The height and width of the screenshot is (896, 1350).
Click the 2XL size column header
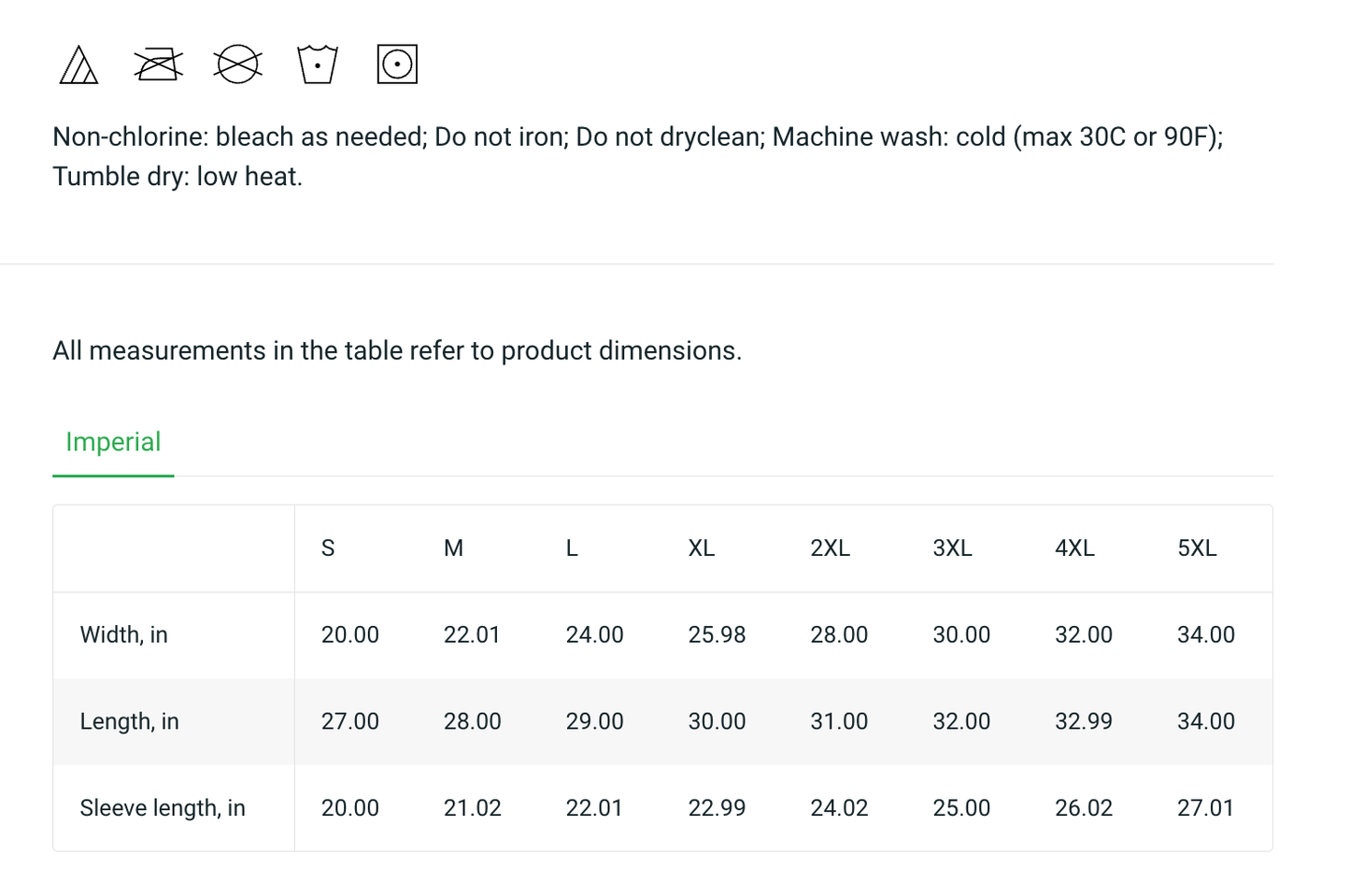pyautogui.click(x=830, y=548)
